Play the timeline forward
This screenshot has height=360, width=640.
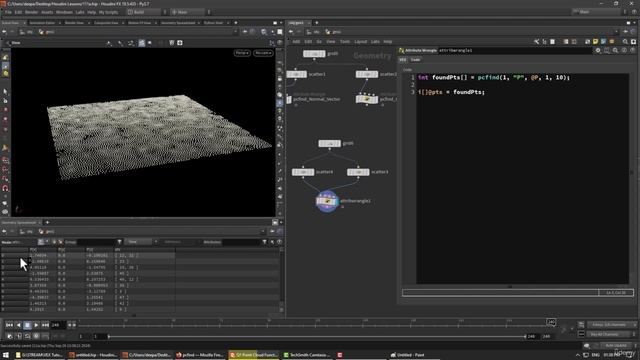36,325
